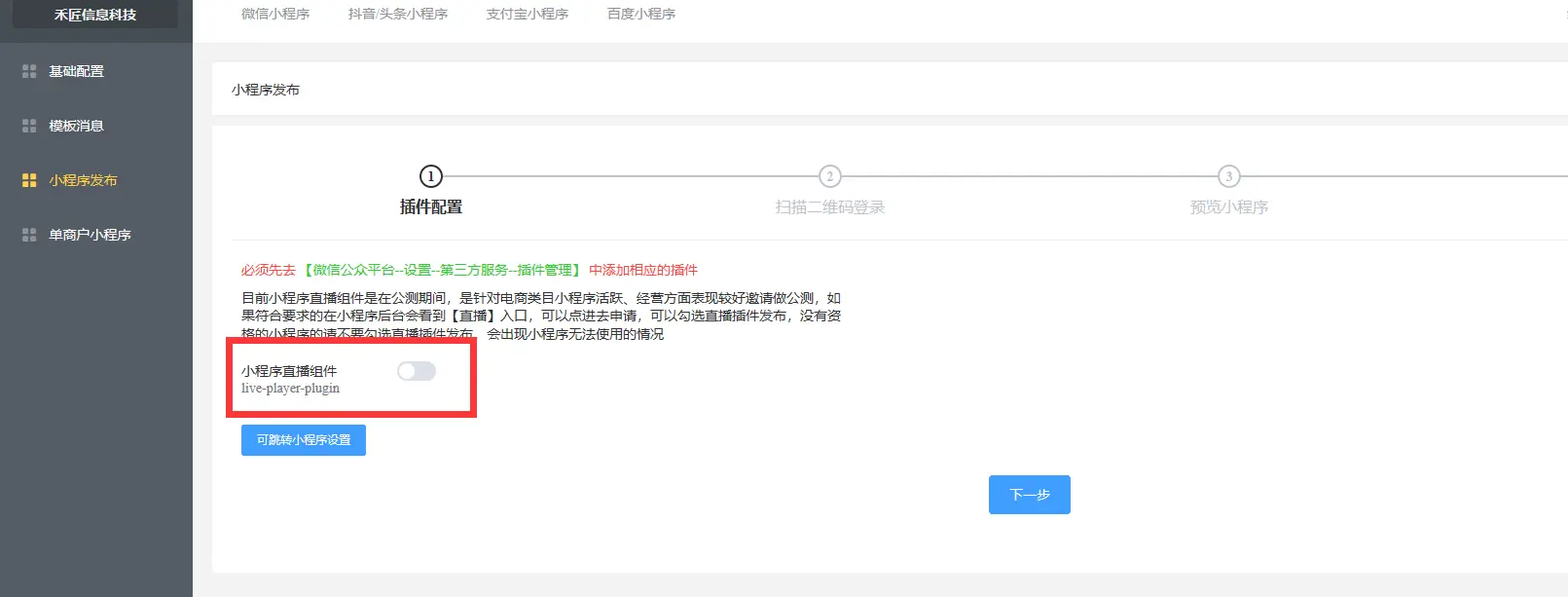The width and height of the screenshot is (1568, 597).
Task: Switch to the 微信小程序 tab
Action: pyautogui.click(x=275, y=14)
